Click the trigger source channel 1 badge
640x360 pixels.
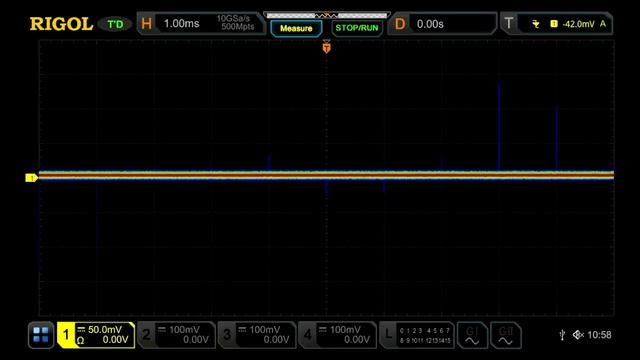[554, 24]
